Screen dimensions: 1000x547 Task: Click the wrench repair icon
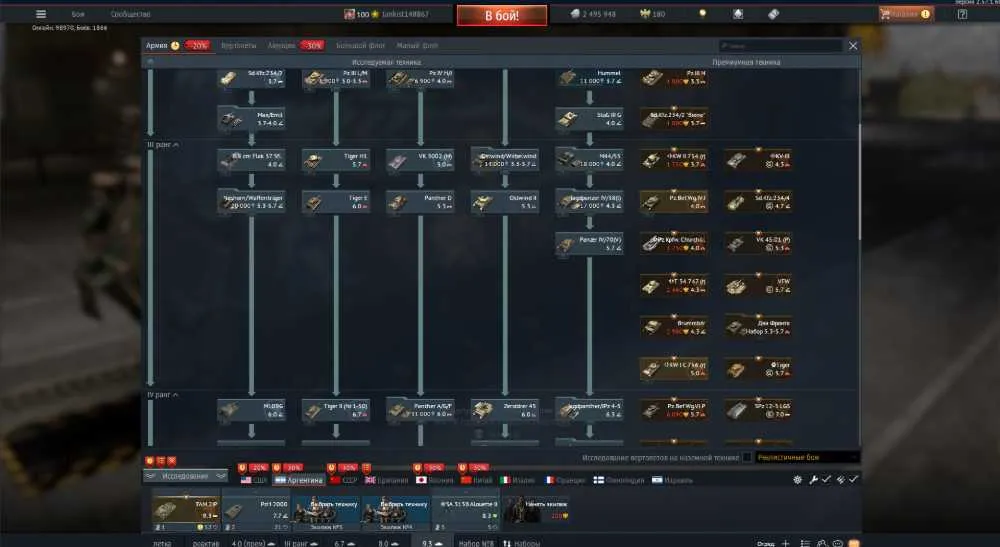click(813, 479)
